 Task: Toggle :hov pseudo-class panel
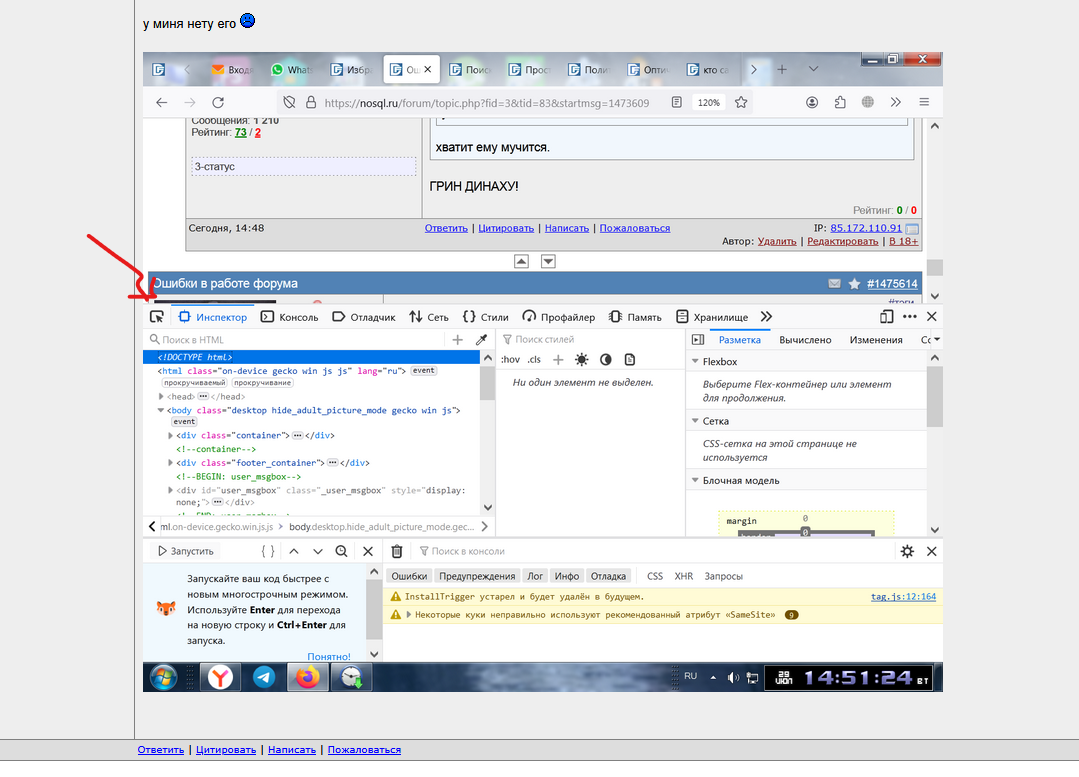[511, 359]
